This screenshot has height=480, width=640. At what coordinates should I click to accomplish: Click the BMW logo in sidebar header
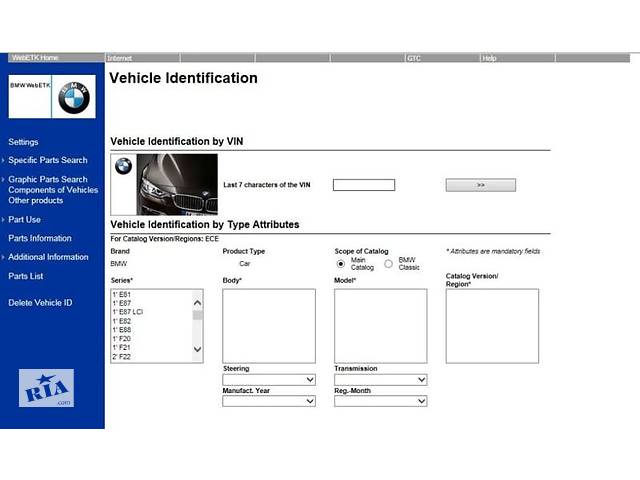(x=74, y=95)
